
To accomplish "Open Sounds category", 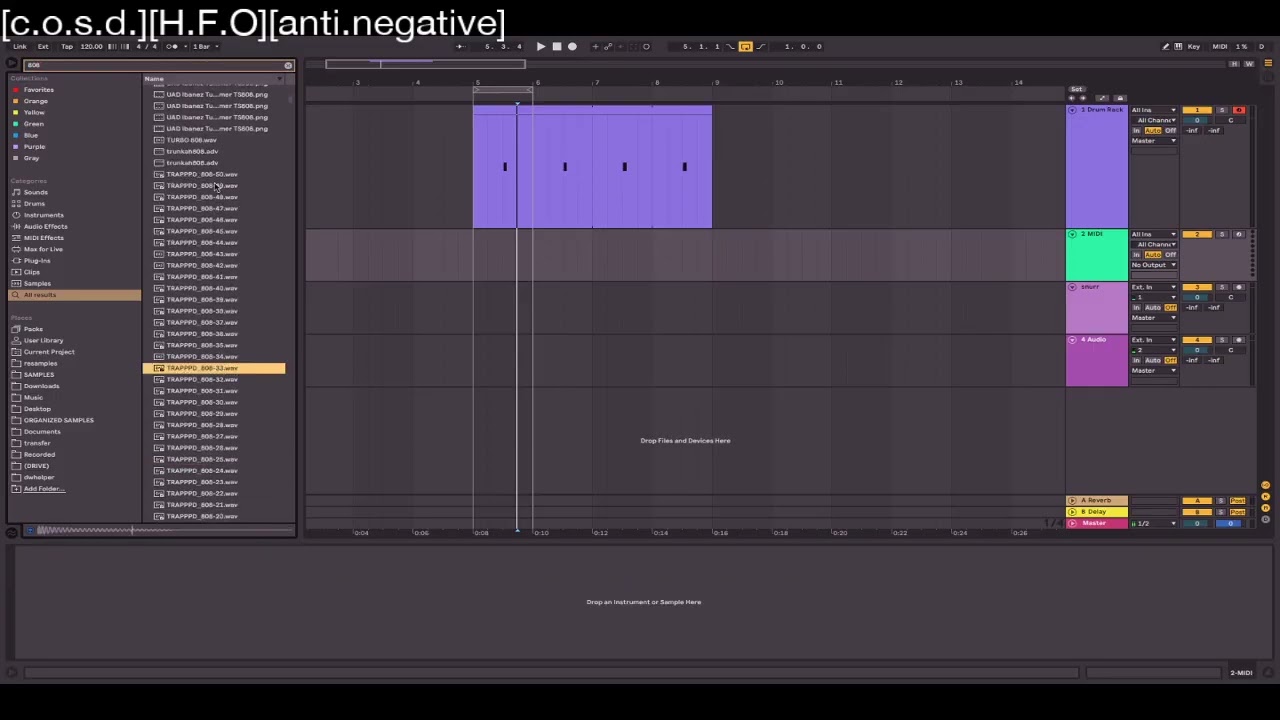I will (x=35, y=192).
